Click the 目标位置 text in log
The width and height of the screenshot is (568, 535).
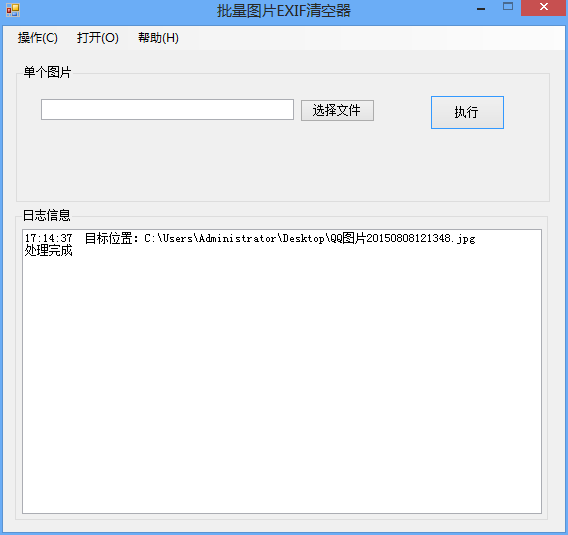tap(108, 238)
